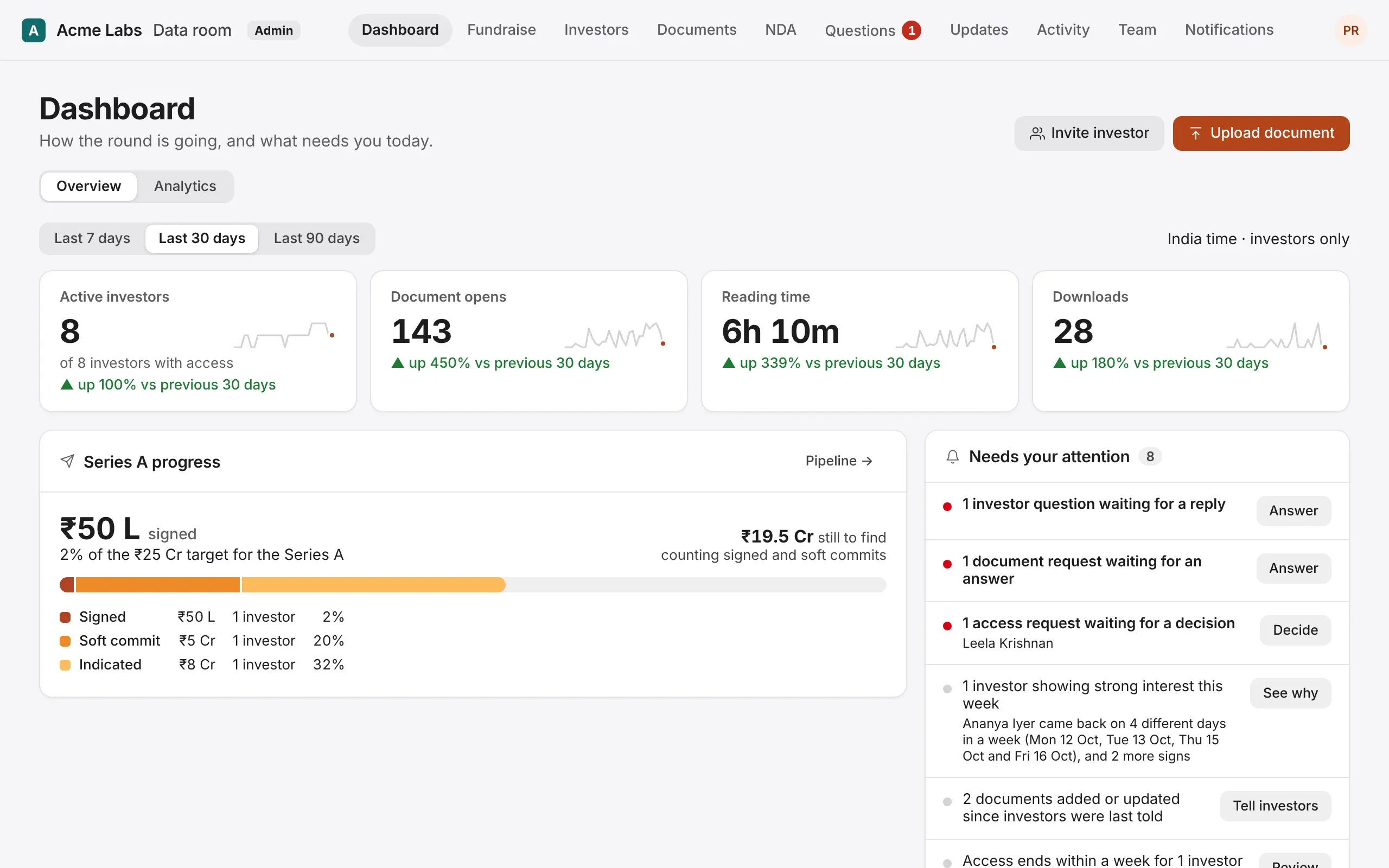1389x868 pixels.
Task: Click 'India time · investors only' label
Action: click(1258, 239)
